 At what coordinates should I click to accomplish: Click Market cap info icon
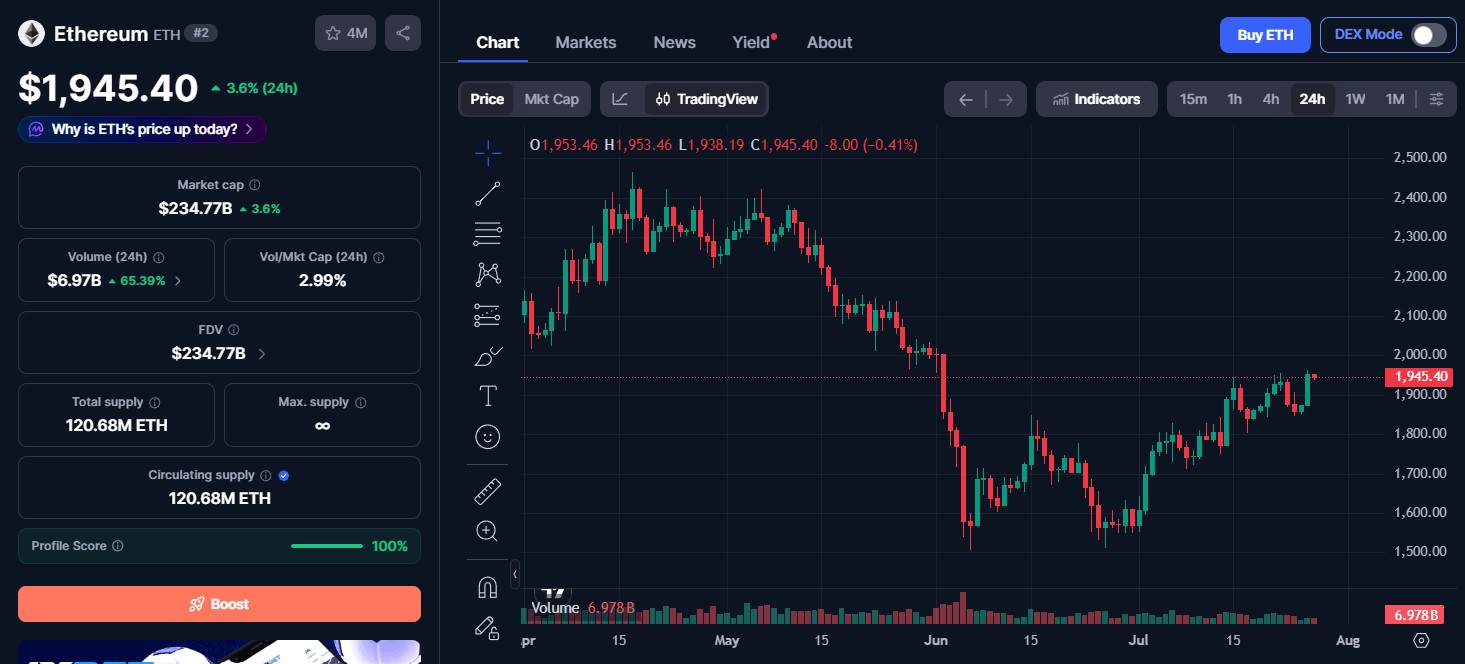pos(255,185)
